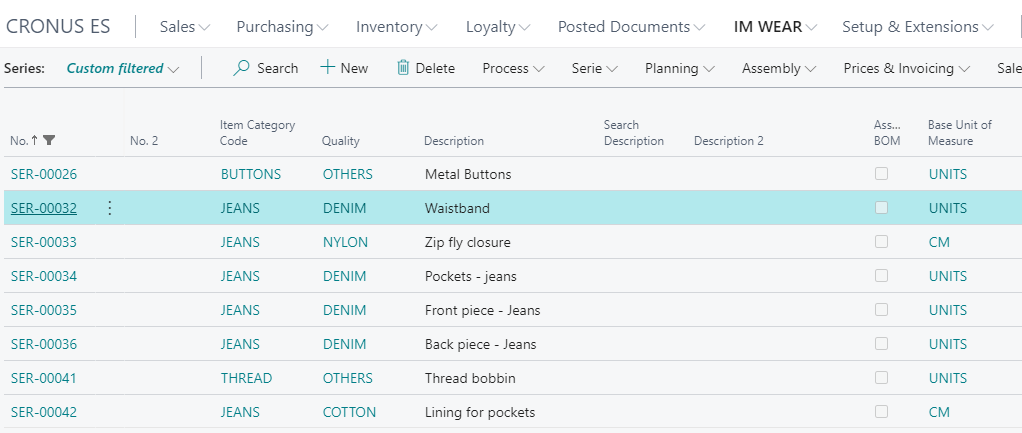
Task: Expand the Posted Documents menu
Action: (x=631, y=27)
